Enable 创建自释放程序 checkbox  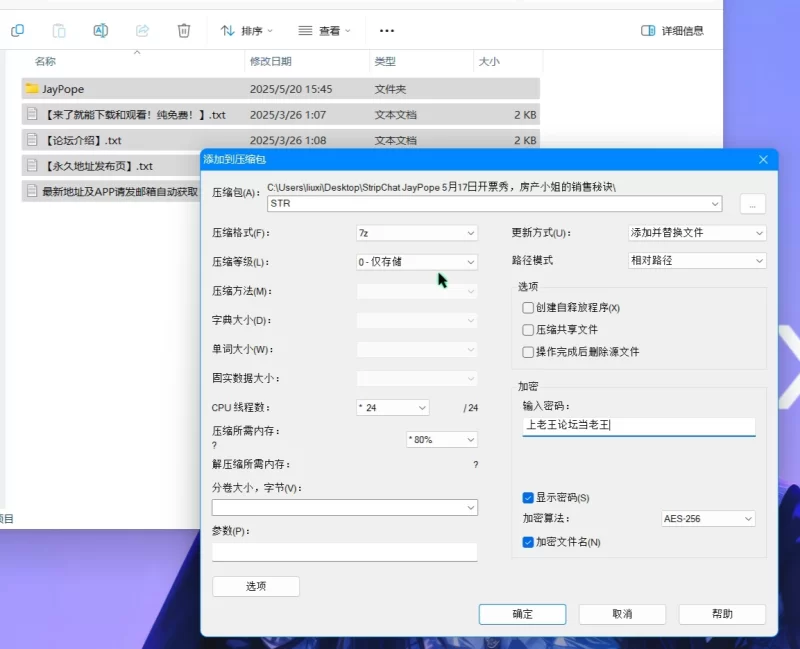(x=528, y=308)
